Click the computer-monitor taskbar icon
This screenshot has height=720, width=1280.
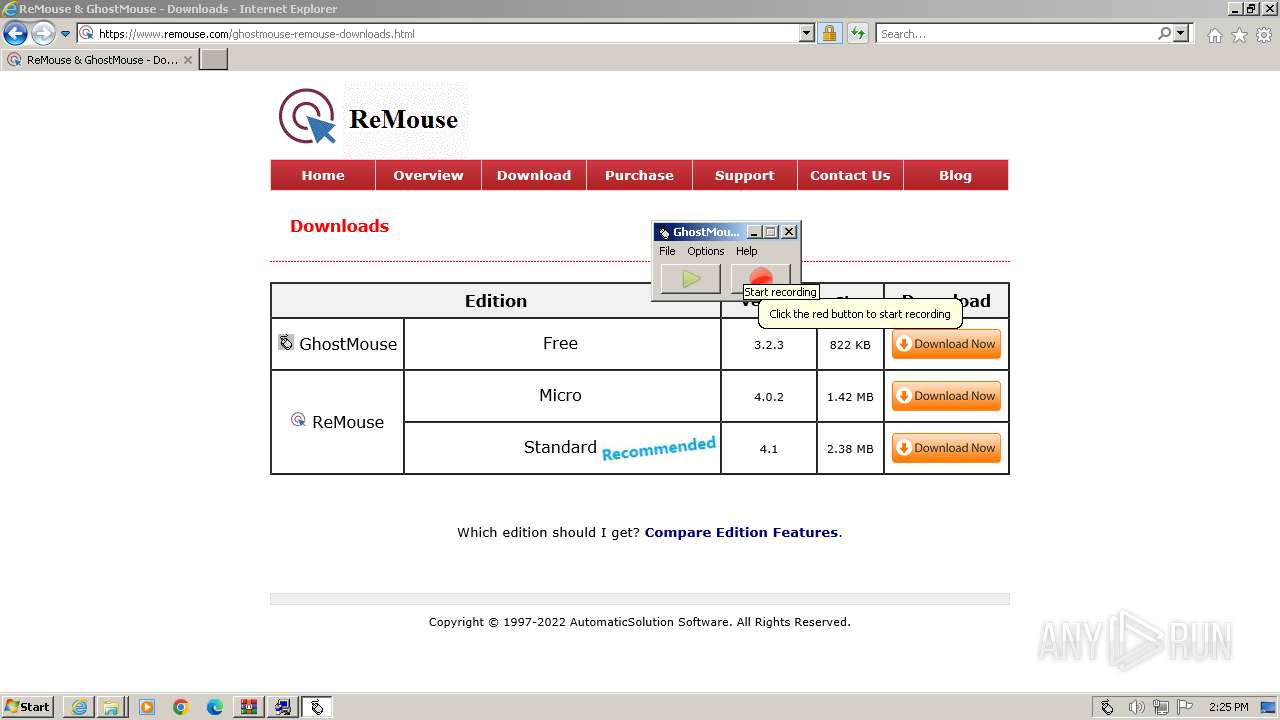coord(283,707)
